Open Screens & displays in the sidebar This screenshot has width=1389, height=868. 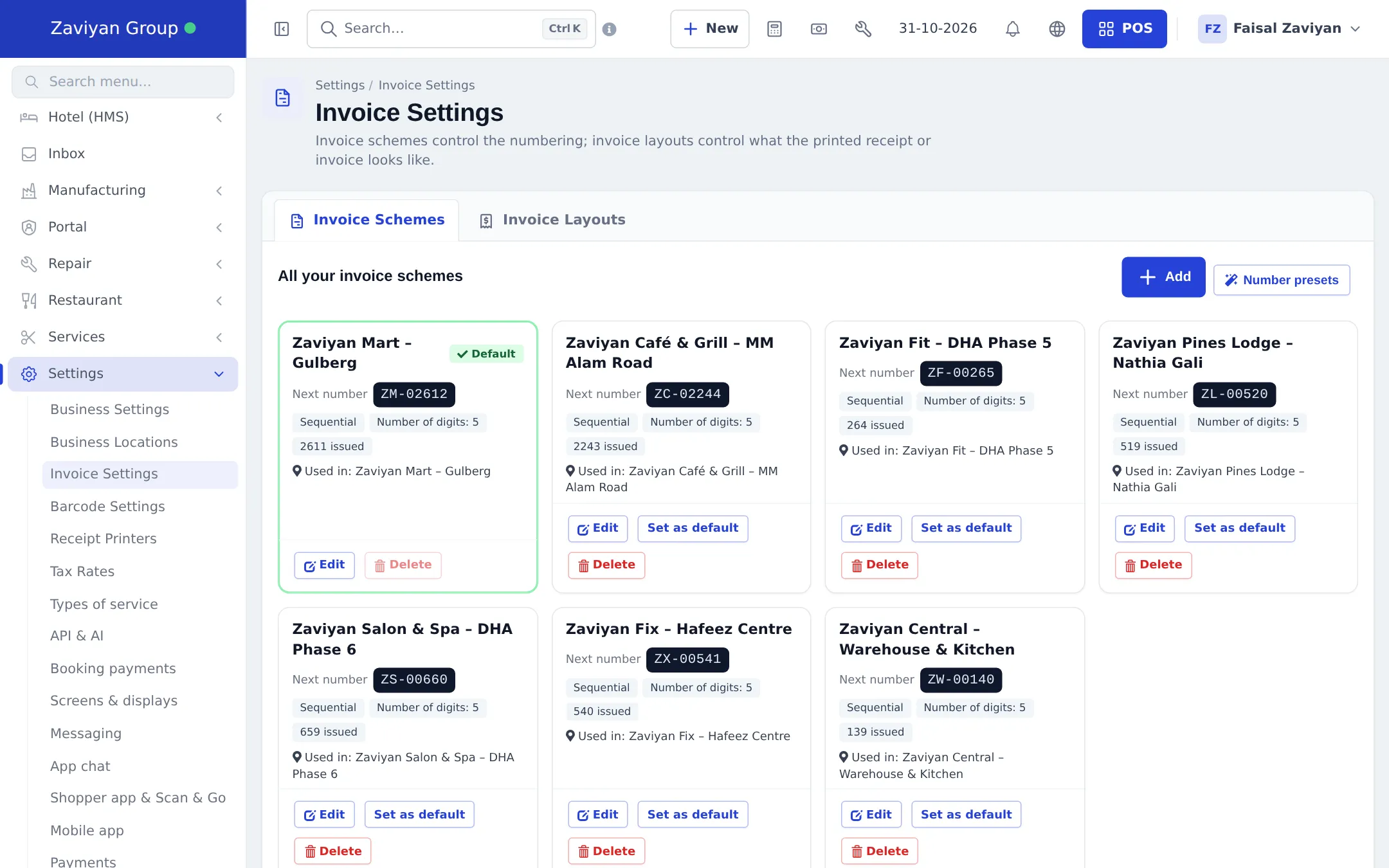click(x=114, y=701)
